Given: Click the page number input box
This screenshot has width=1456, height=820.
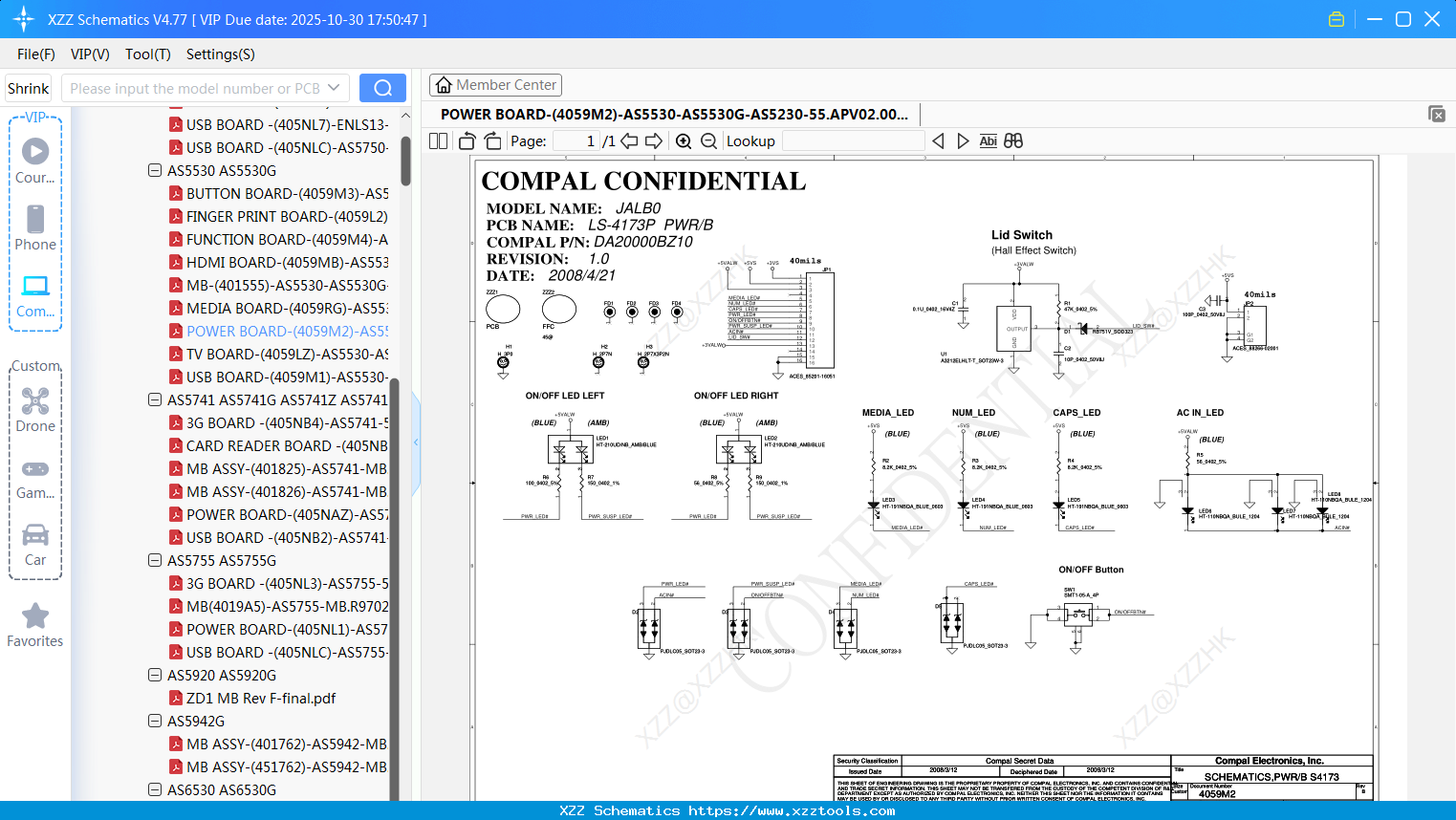Looking at the screenshot, I should pos(576,140).
